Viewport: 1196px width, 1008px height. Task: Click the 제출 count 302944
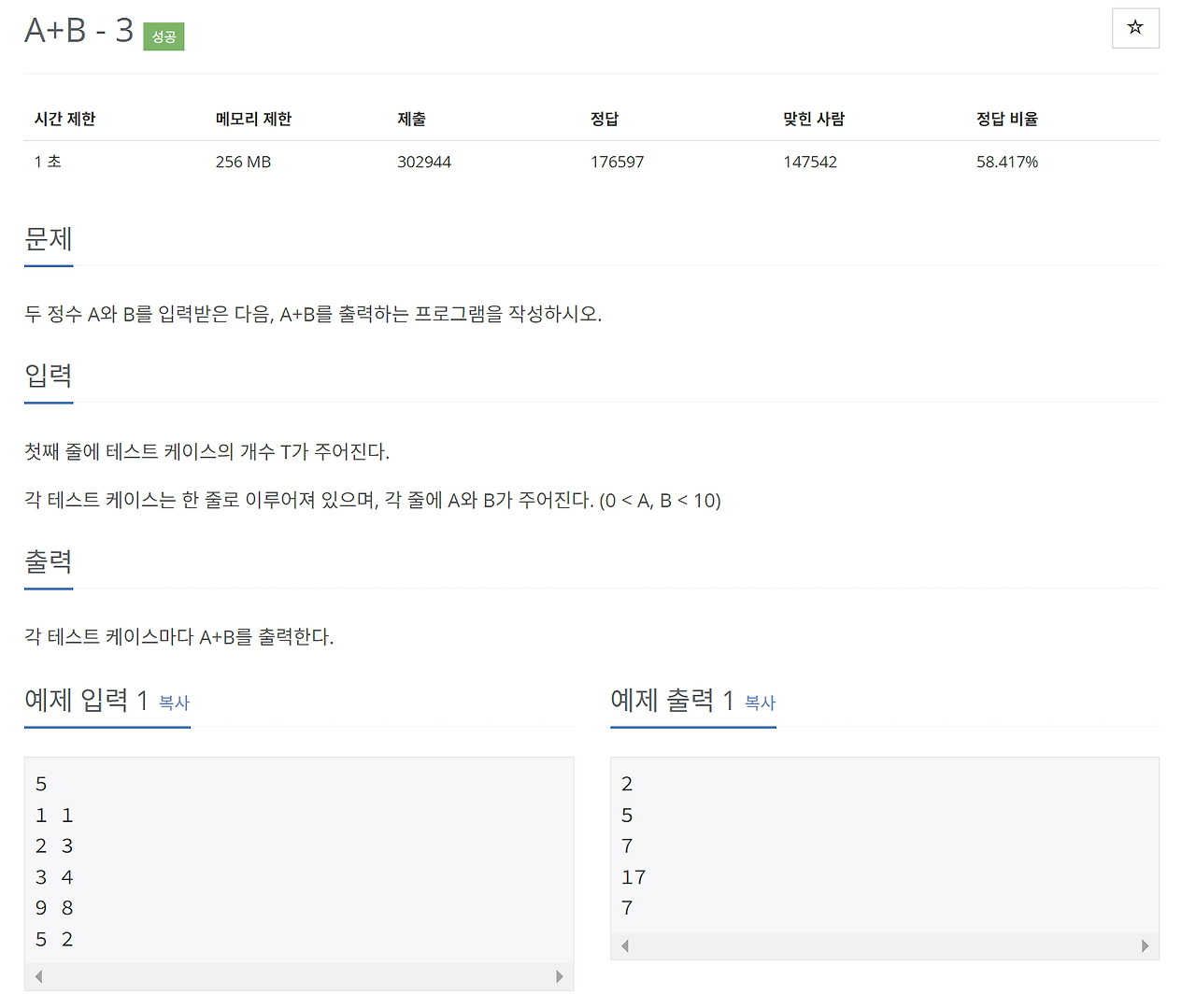point(424,161)
